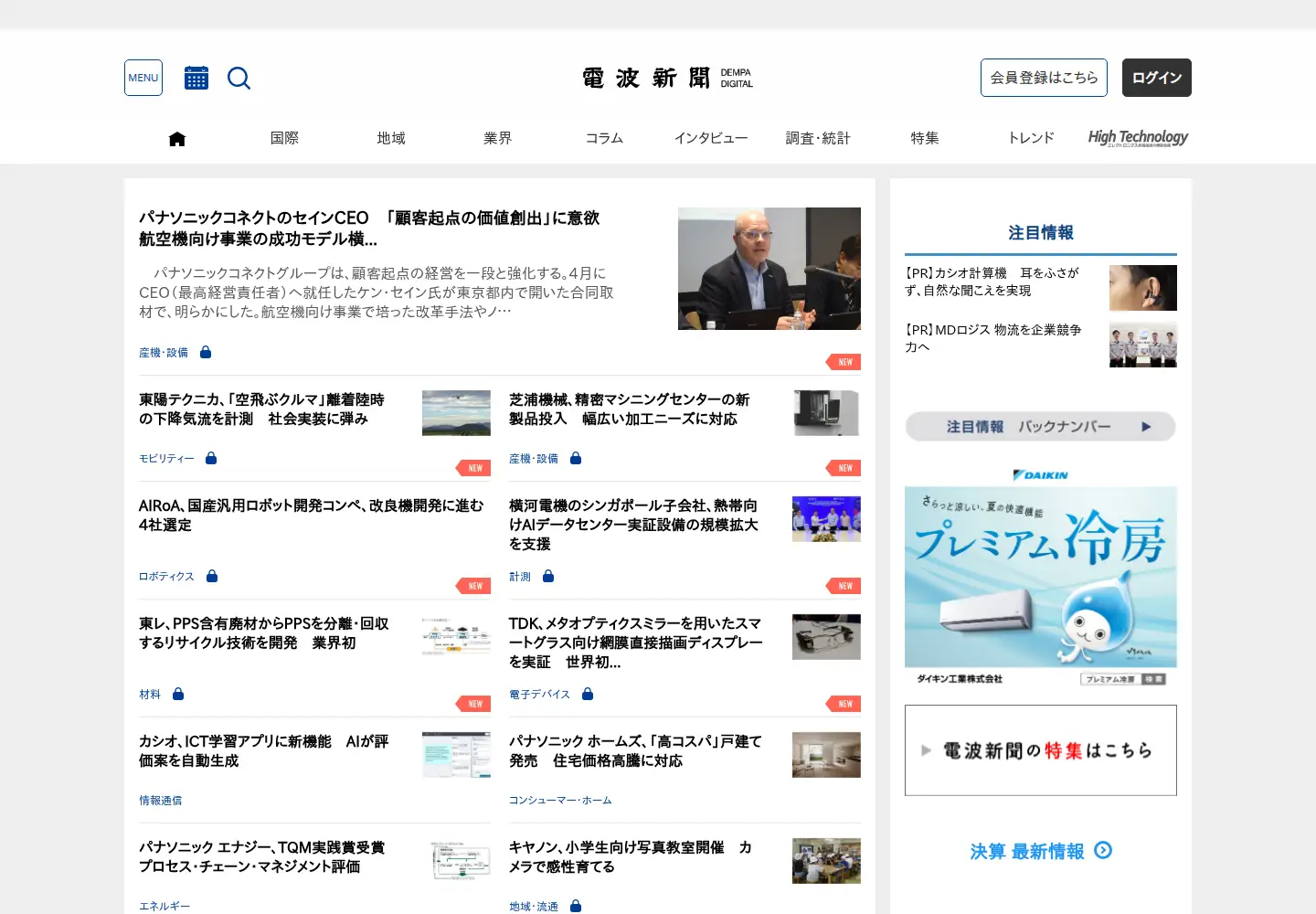The width and height of the screenshot is (1316, 914).
Task: Open the PR カシオ計算機 link
Action: click(x=993, y=282)
